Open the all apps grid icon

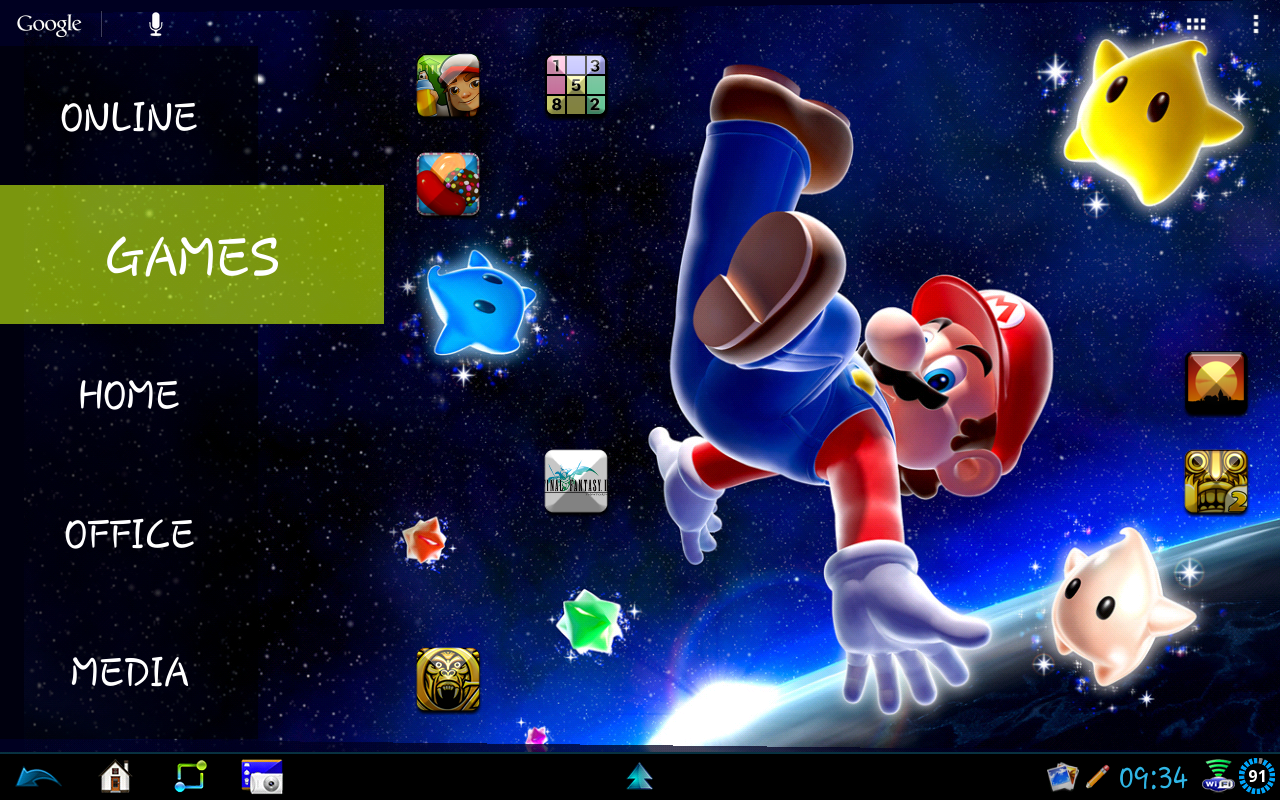[x=1196, y=24]
